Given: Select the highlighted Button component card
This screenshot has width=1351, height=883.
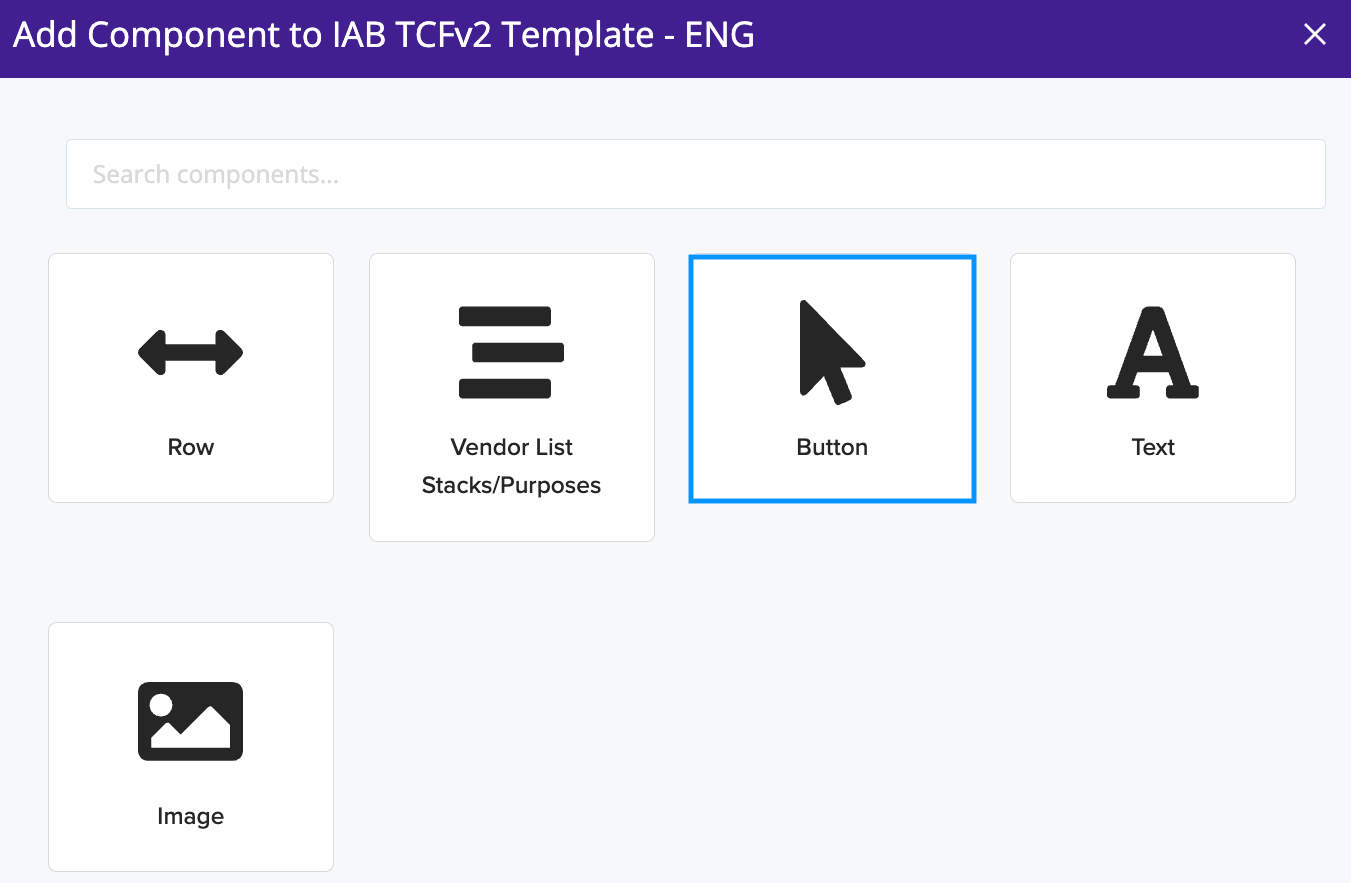Looking at the screenshot, I should pos(832,378).
